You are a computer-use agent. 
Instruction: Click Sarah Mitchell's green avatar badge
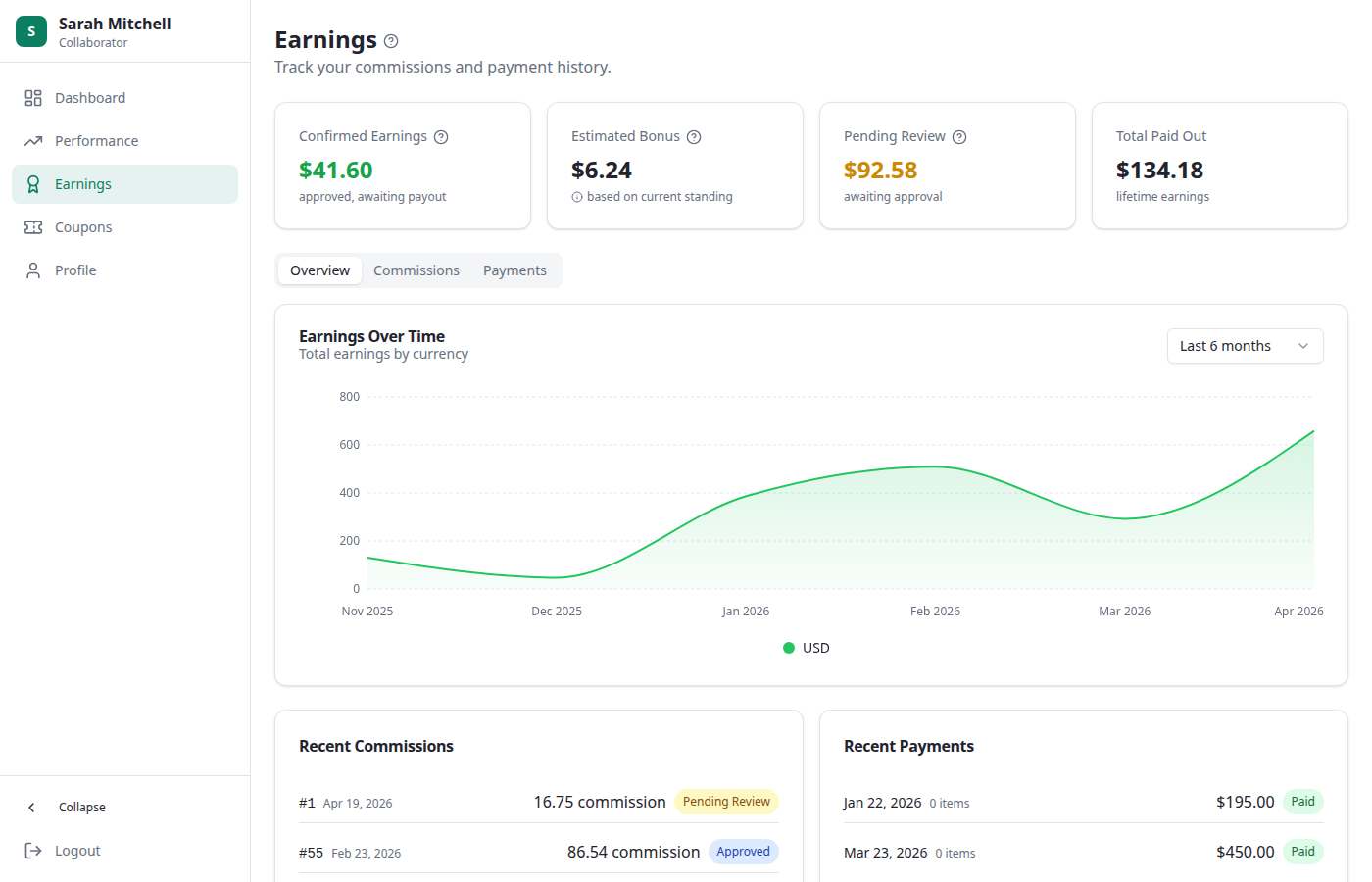pyautogui.click(x=30, y=30)
